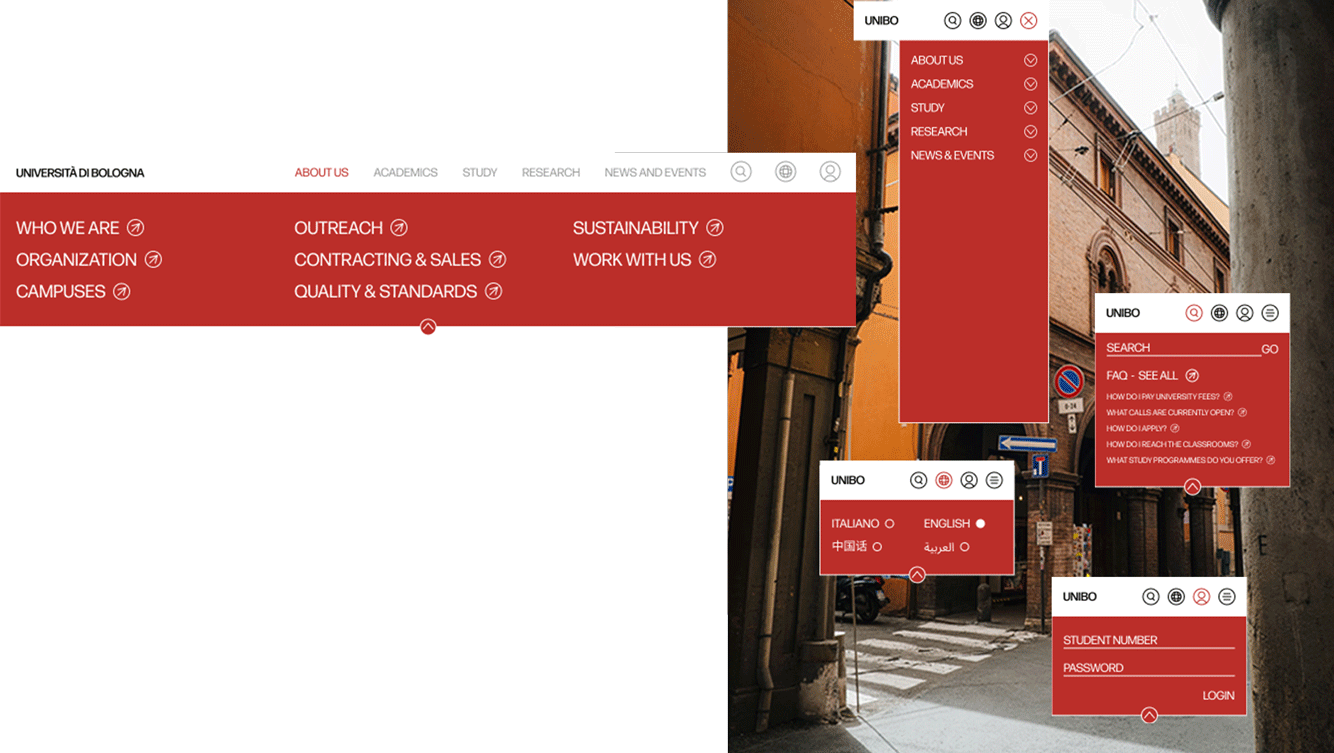Select ACADEMICS in the desktop navigation
1334x753 pixels.
pyautogui.click(x=406, y=173)
